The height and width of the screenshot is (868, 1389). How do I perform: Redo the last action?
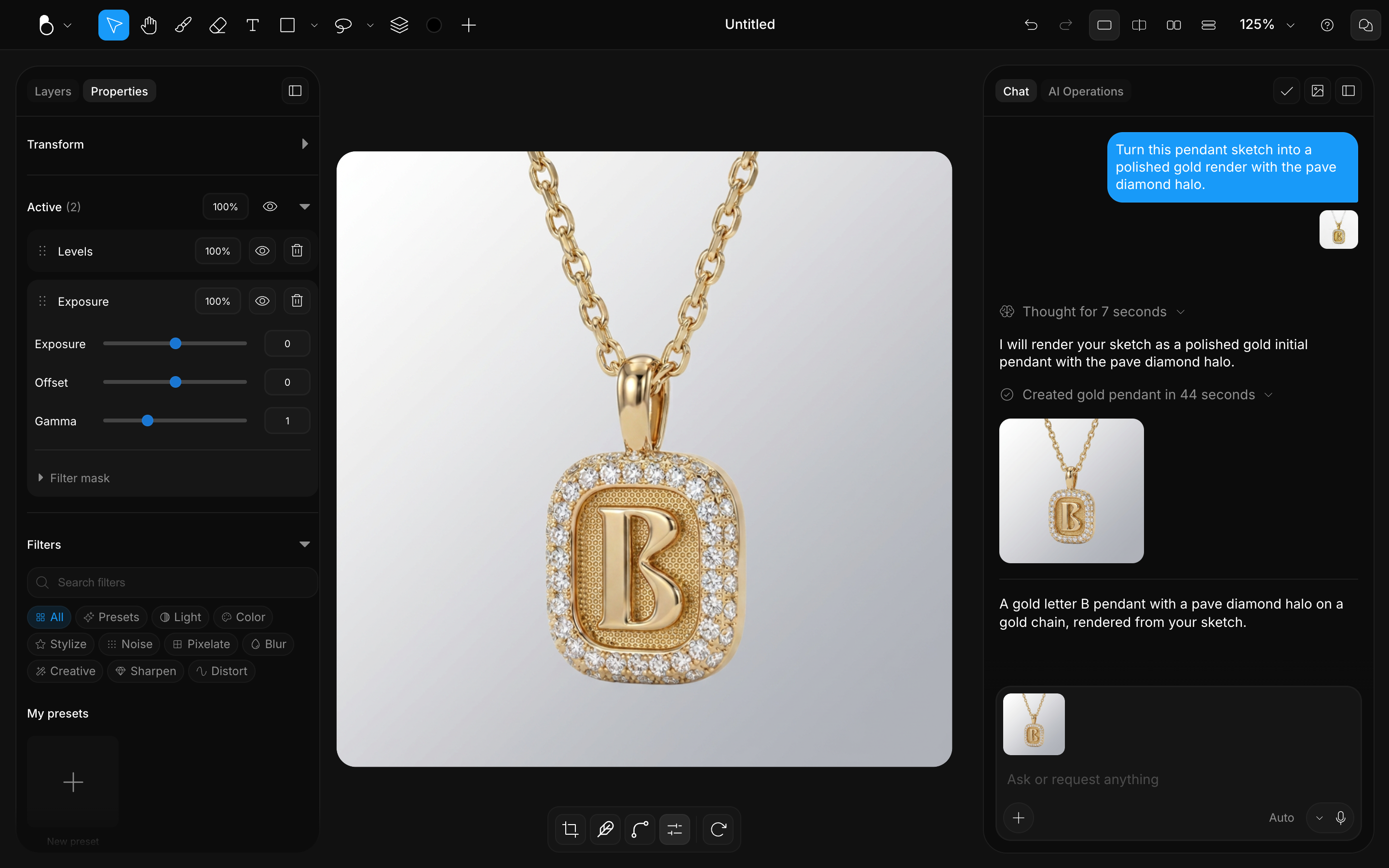1066,25
